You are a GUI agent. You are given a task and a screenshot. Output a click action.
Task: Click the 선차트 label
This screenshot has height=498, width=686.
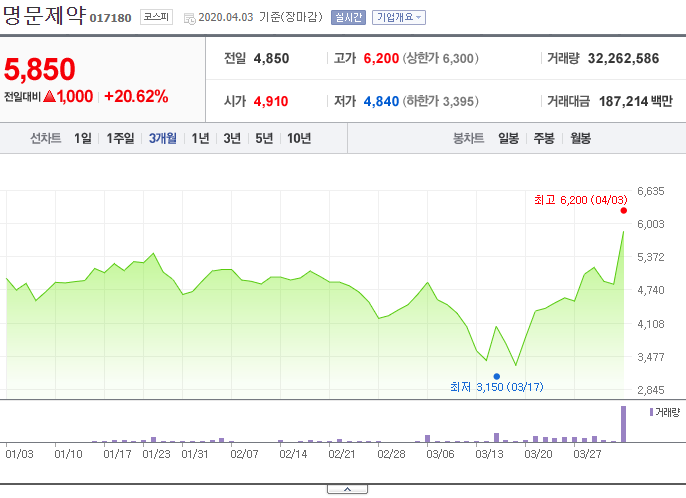pos(46,138)
